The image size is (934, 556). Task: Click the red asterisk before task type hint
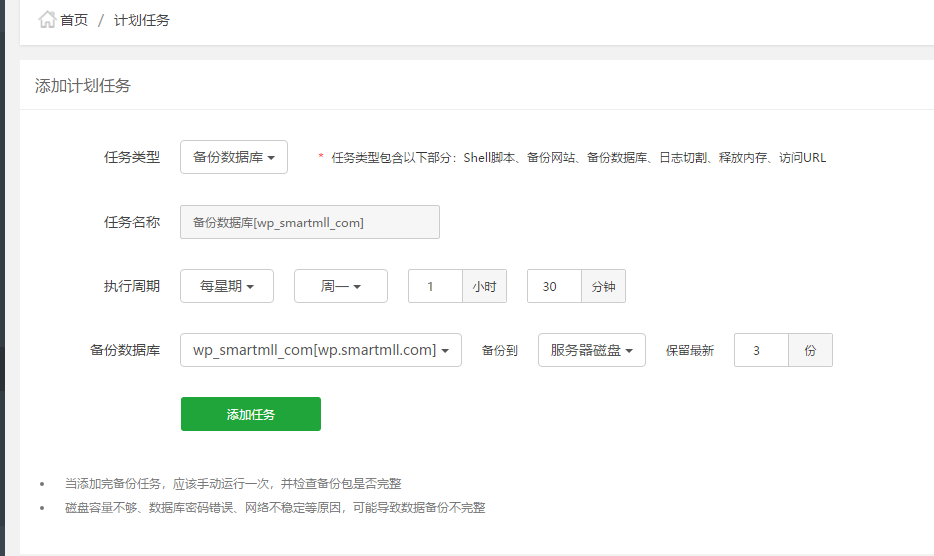[x=321, y=157]
